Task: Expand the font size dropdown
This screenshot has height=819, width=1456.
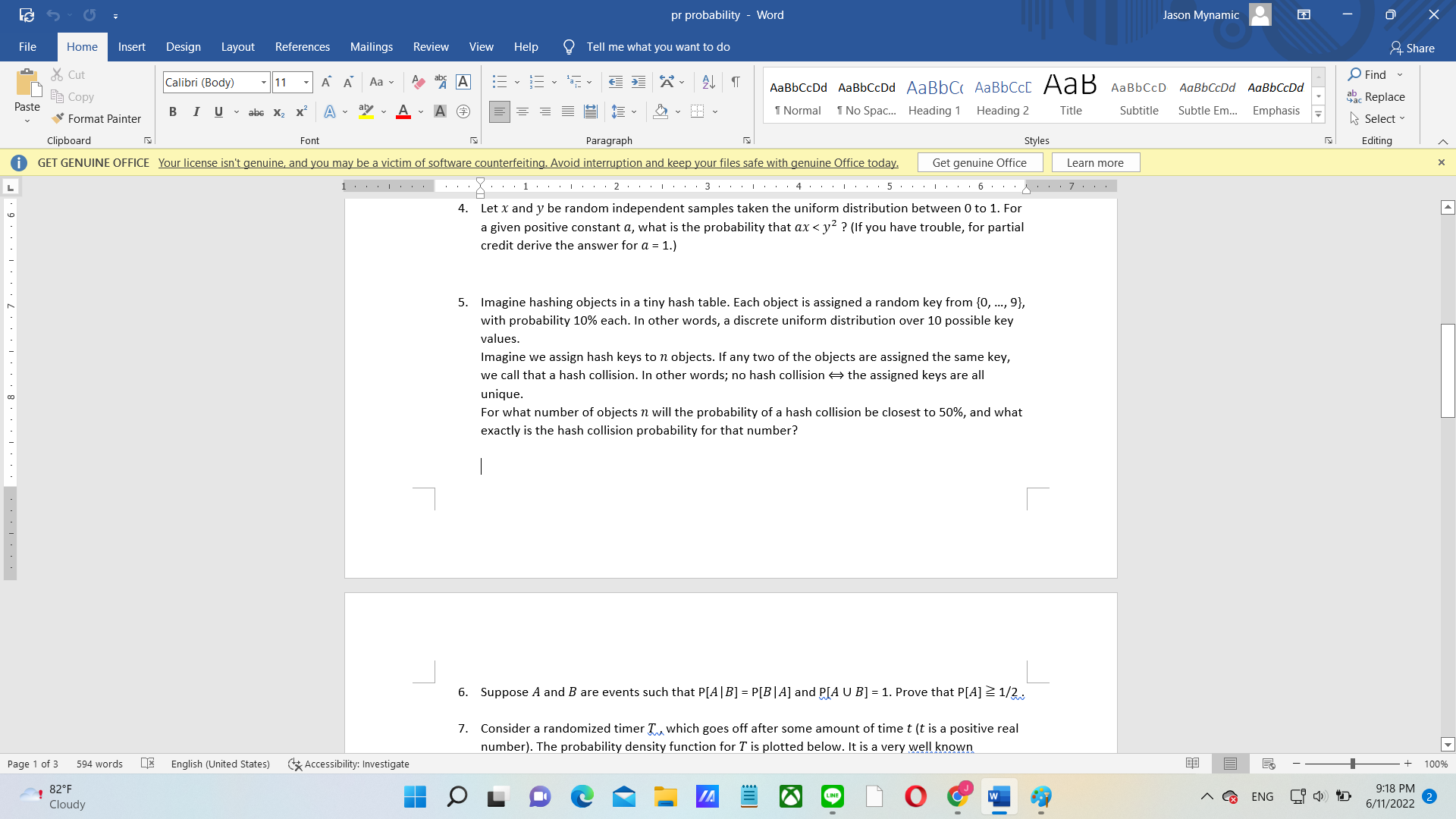Action: (306, 82)
